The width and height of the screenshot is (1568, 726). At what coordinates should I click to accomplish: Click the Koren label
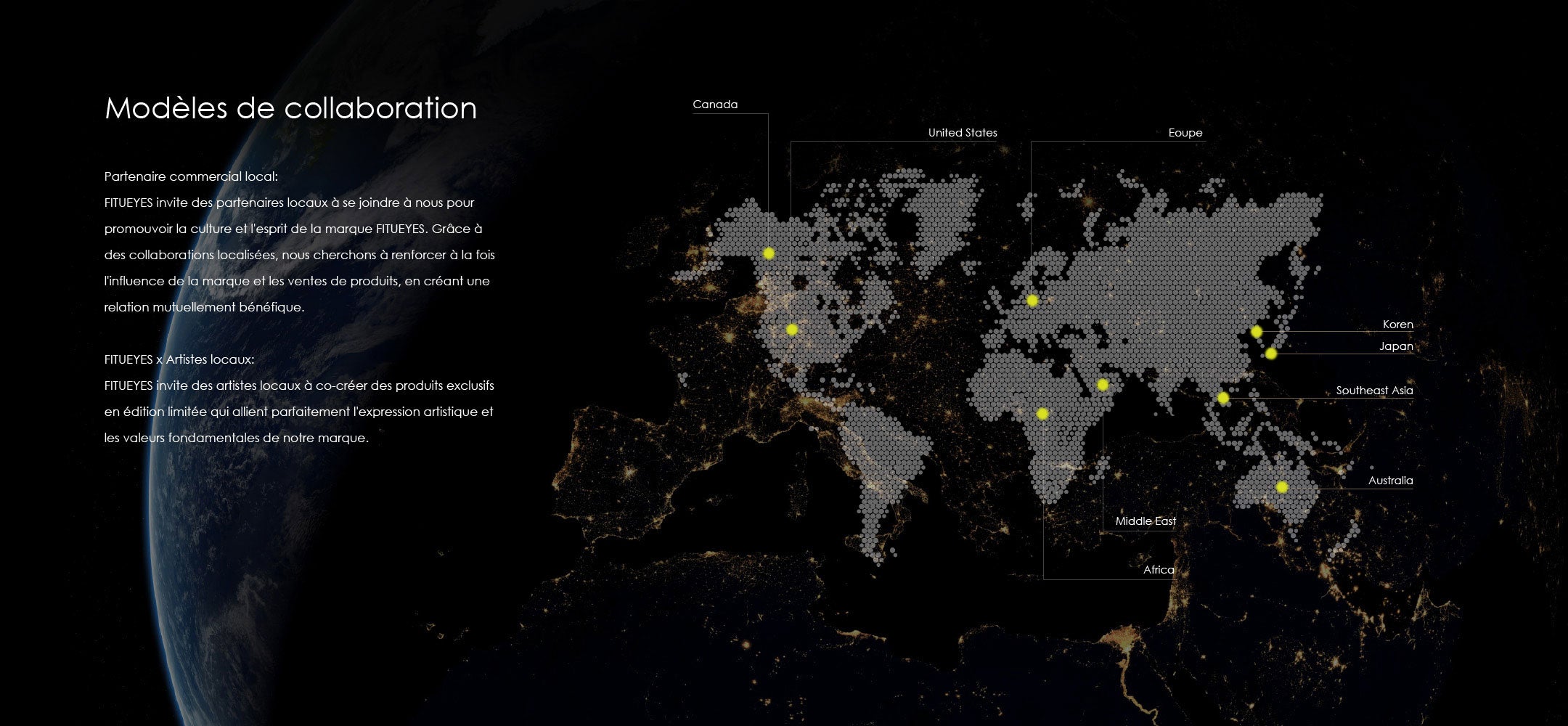tap(1397, 325)
